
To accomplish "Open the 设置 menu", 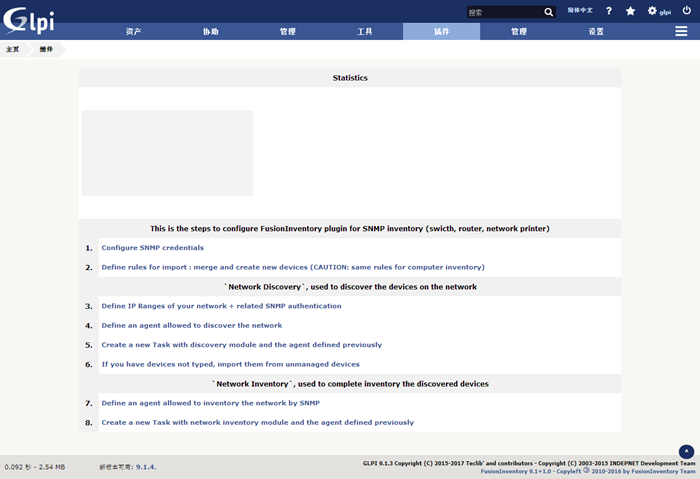I will (x=596, y=31).
